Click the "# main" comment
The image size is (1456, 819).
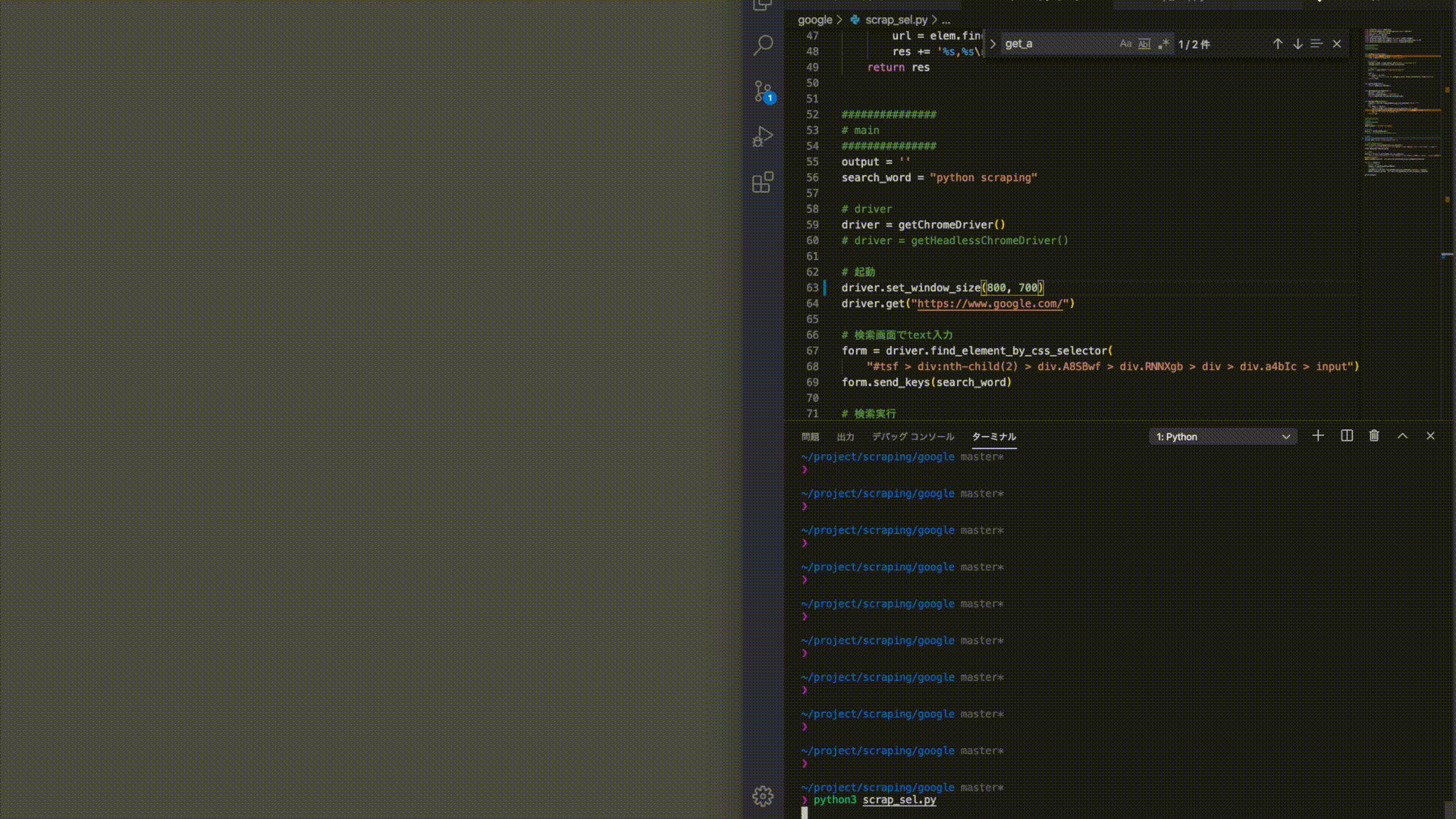pos(860,130)
